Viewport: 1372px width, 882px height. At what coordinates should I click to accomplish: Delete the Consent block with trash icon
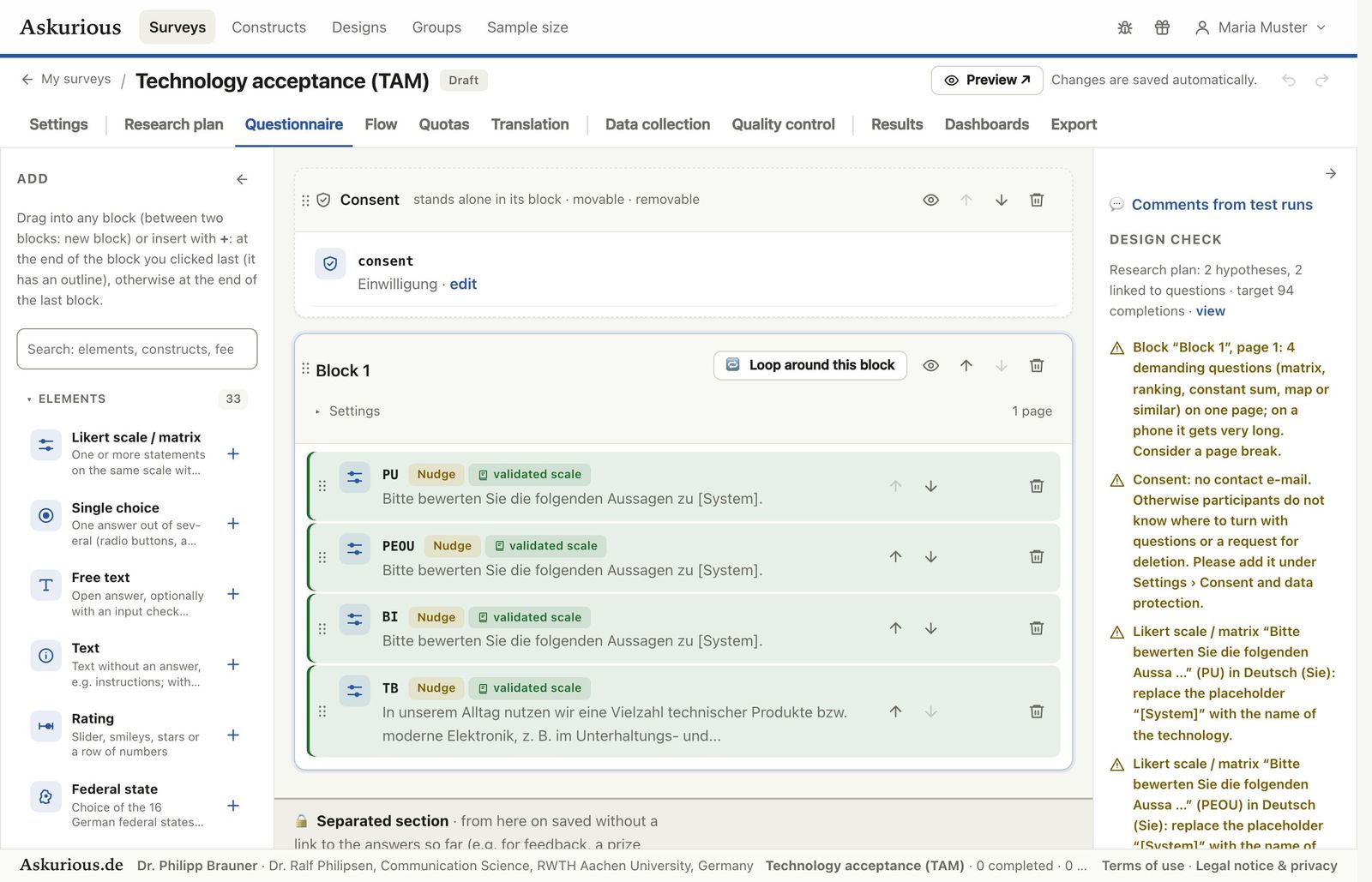click(x=1036, y=200)
